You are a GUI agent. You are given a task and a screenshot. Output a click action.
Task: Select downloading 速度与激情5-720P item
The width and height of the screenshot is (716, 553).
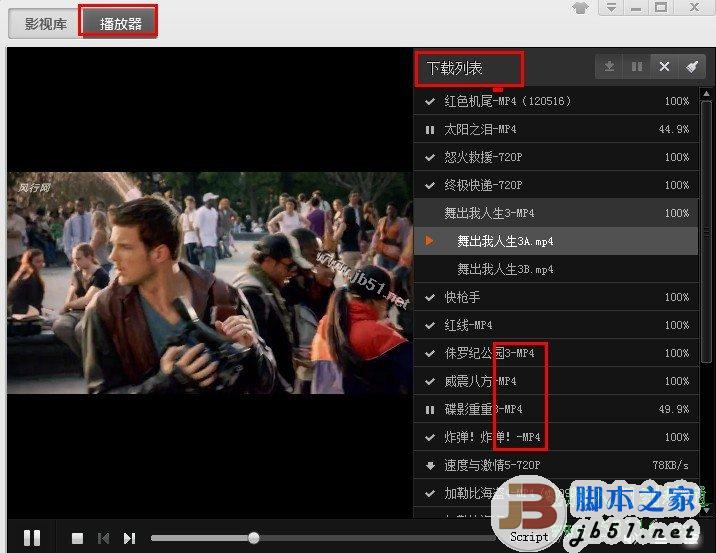tap(556, 465)
